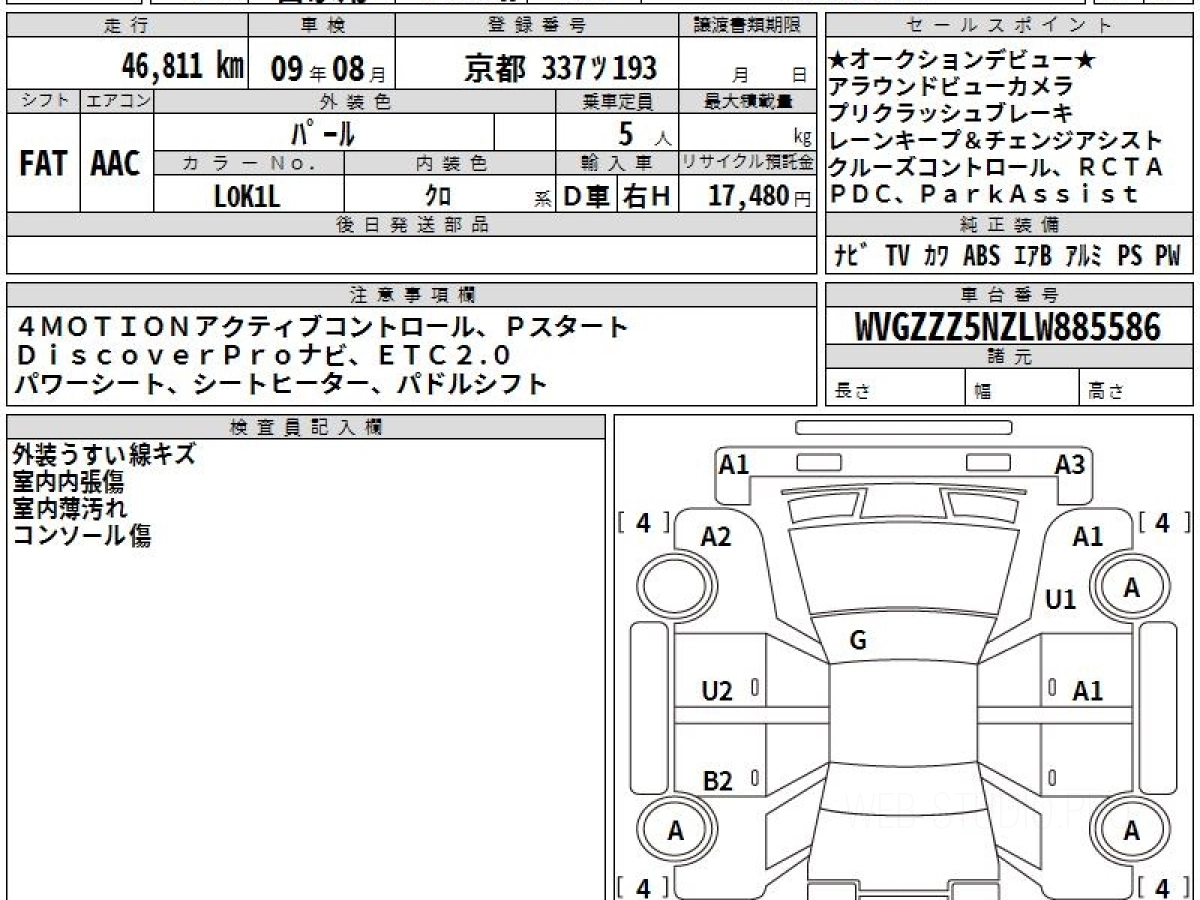Select the FAT shift type cell
Screen dimensions: 1200x900
click(43, 164)
